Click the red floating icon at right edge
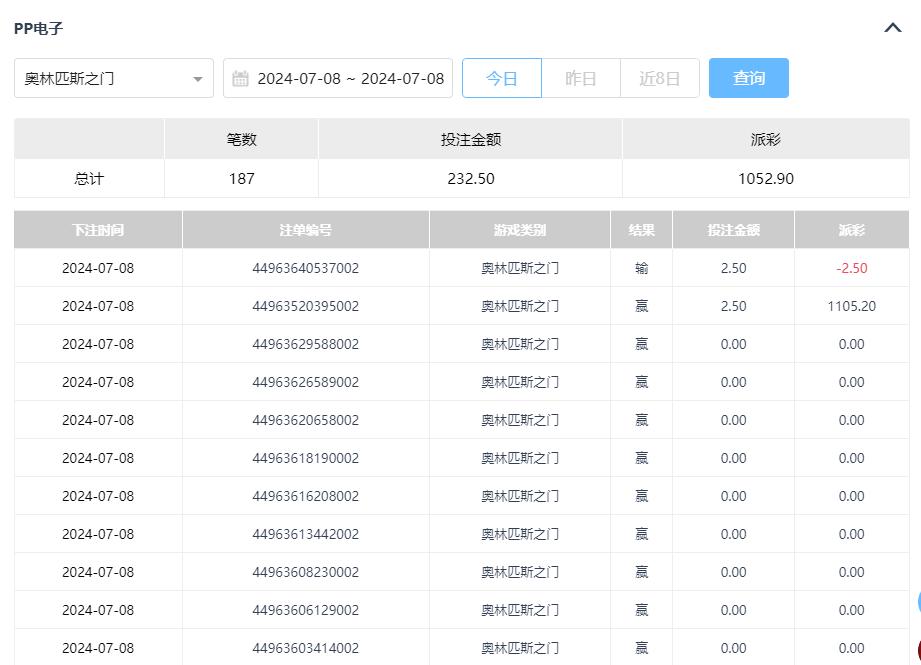This screenshot has width=921, height=665. click(x=917, y=652)
